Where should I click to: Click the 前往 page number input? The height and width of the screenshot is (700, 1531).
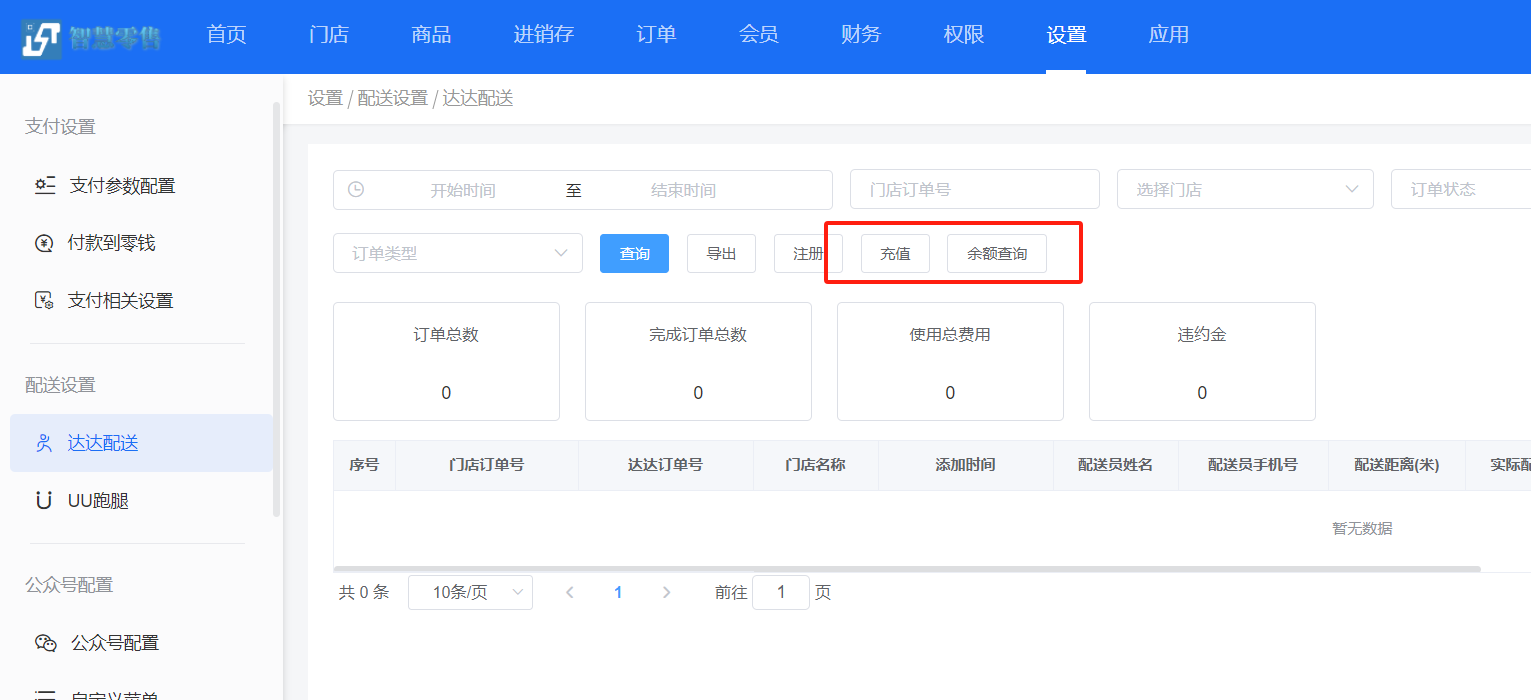coord(781,592)
